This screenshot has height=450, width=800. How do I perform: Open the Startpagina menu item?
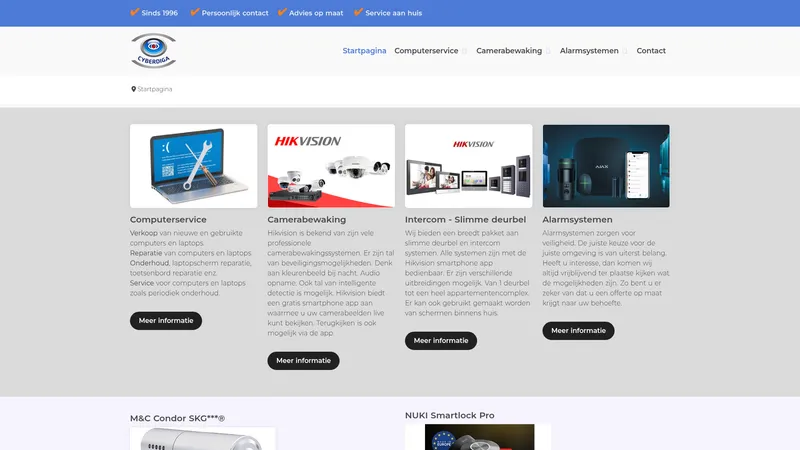click(x=364, y=51)
